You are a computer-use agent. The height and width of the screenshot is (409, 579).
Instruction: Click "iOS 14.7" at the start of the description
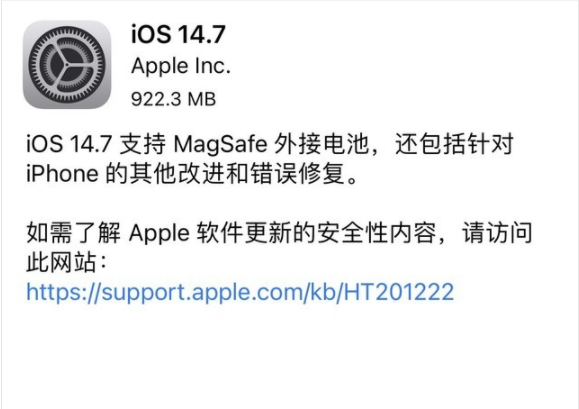pyautogui.click(x=69, y=144)
